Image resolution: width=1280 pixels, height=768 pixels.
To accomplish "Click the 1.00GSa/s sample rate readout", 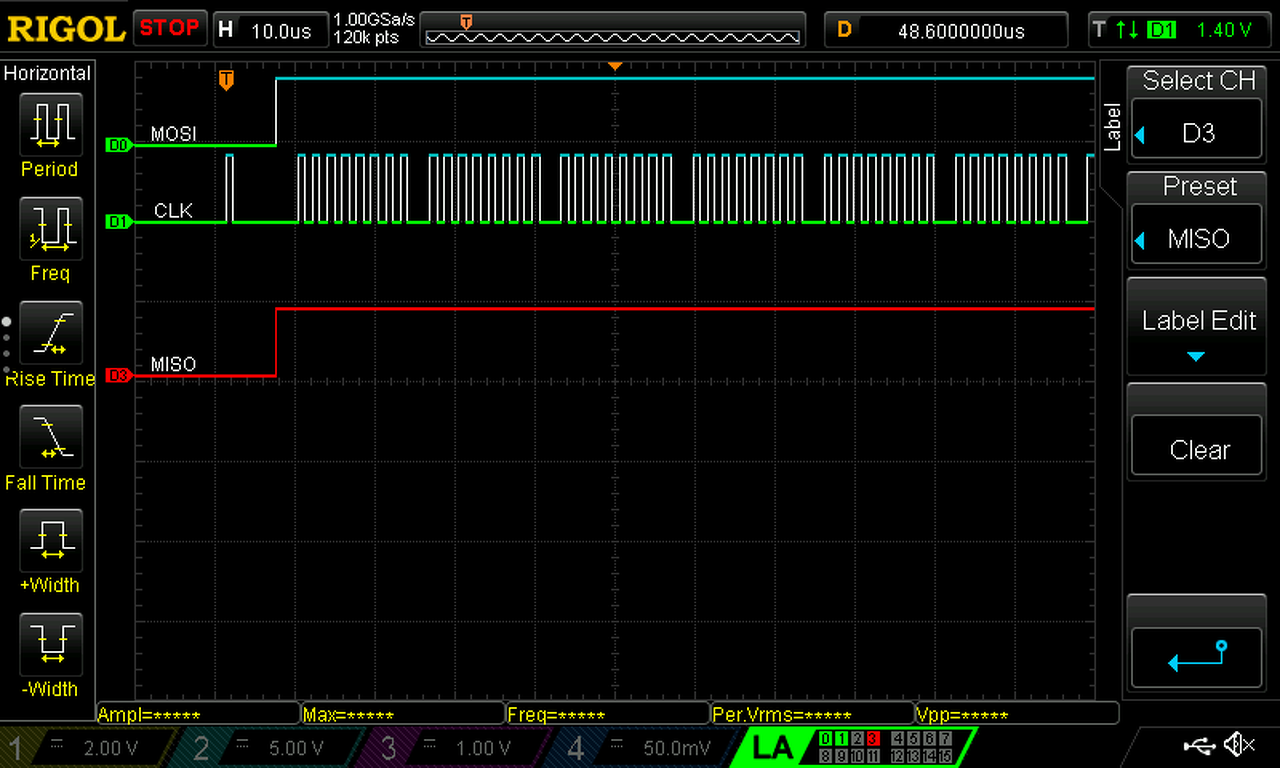I will tap(373, 20).
